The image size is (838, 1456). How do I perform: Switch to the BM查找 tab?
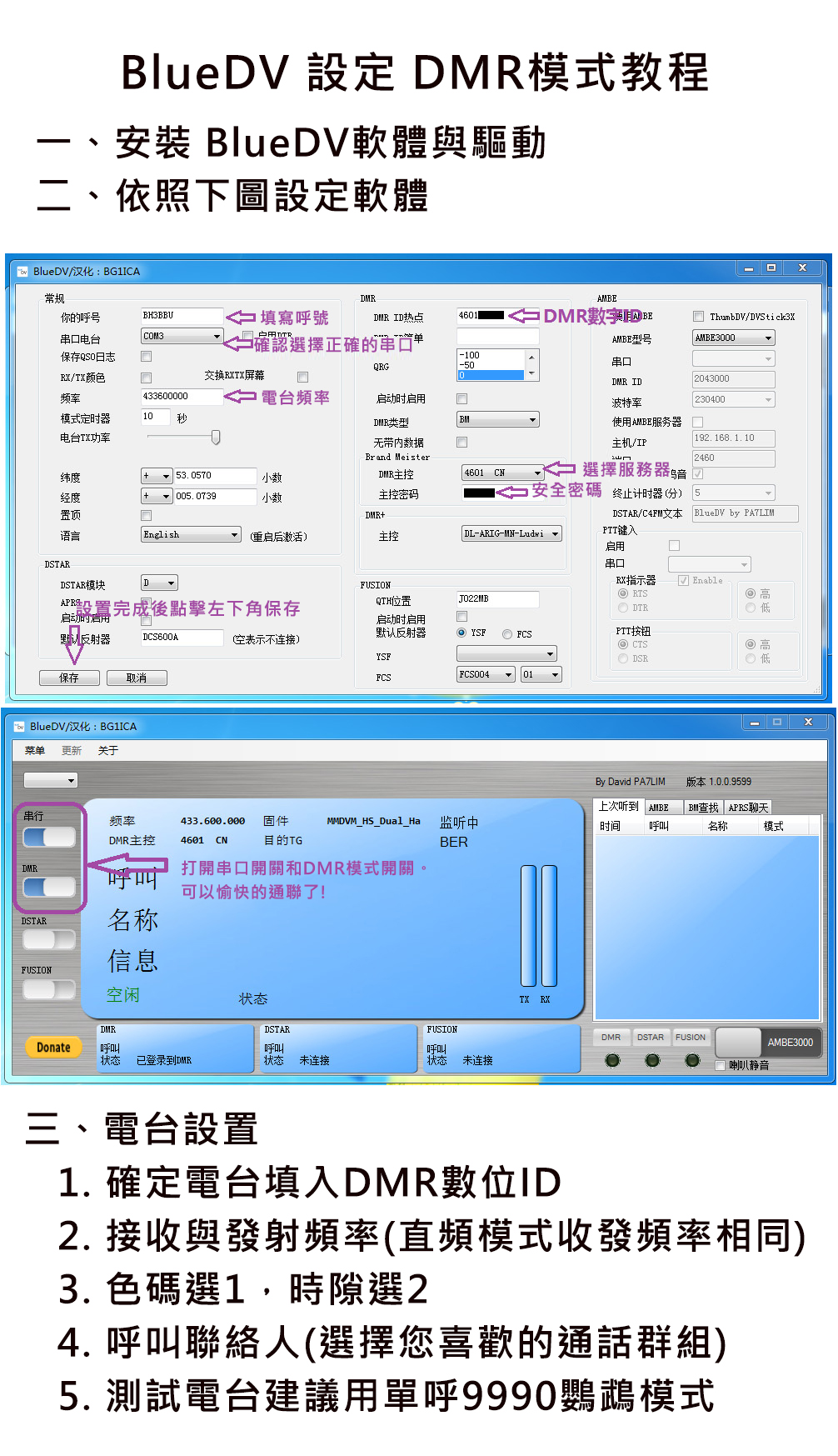tap(704, 808)
